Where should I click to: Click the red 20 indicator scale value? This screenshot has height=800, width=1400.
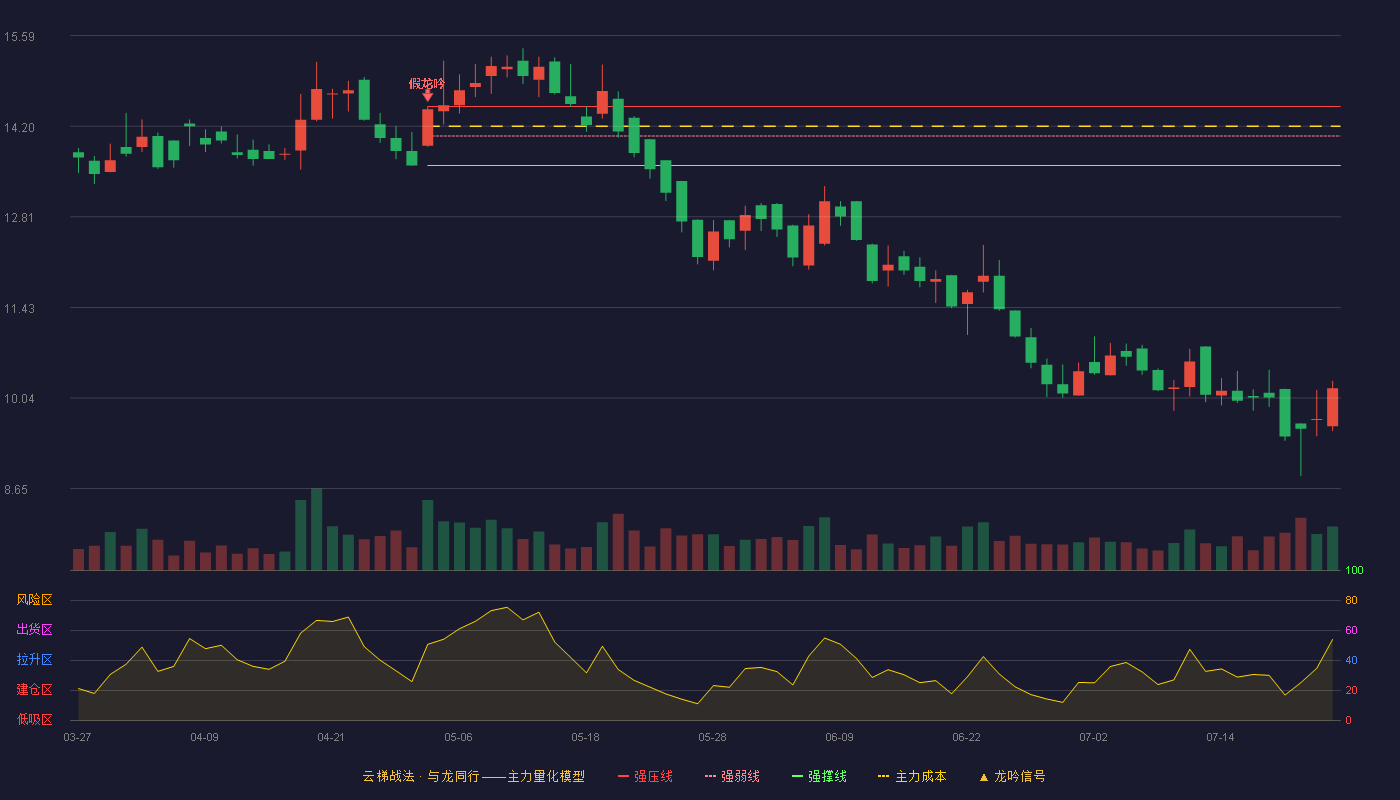(x=1351, y=690)
